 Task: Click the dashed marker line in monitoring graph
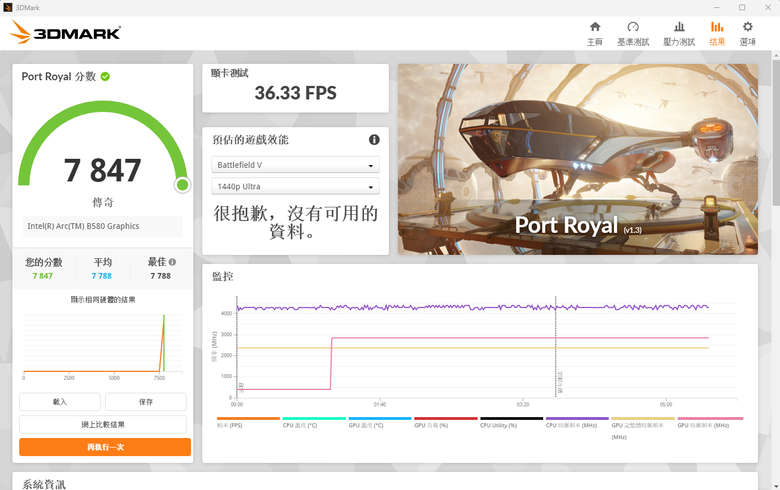coord(556,347)
